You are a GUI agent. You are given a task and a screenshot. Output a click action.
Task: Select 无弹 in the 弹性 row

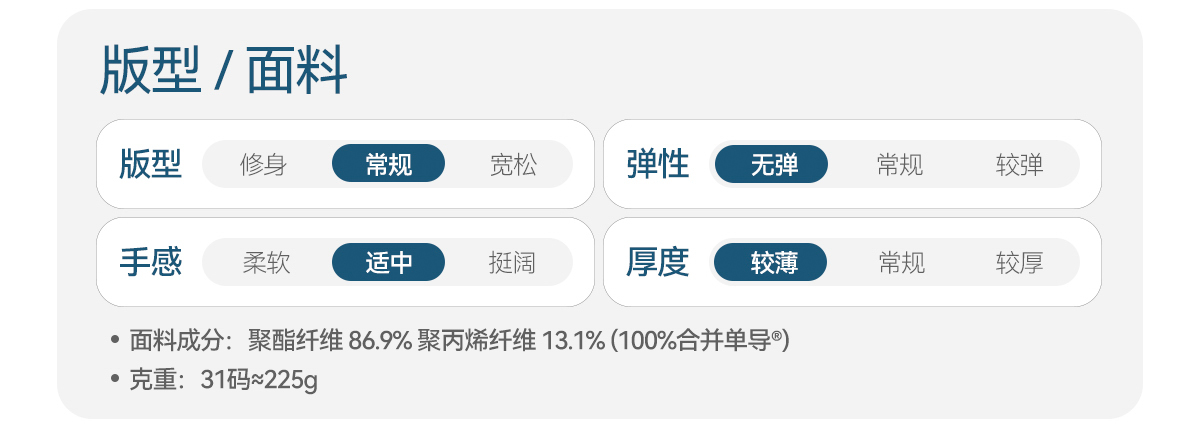771,165
